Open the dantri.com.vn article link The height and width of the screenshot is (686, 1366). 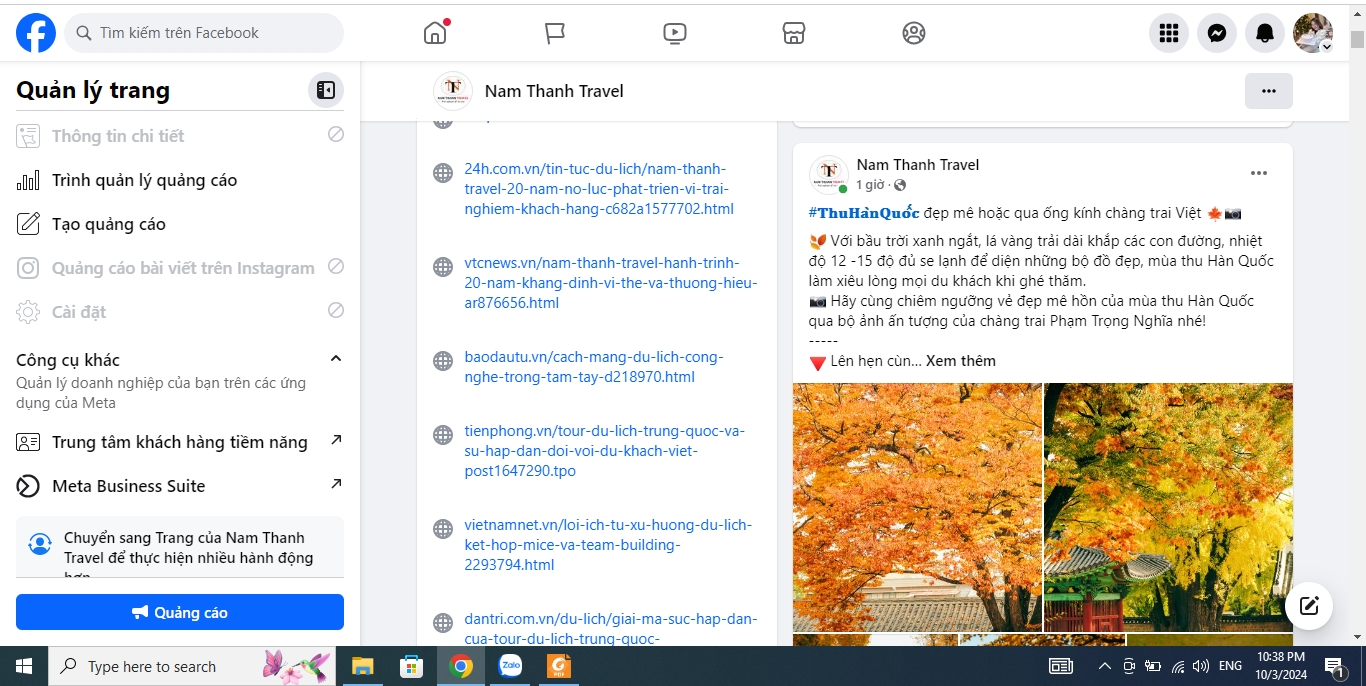[x=611, y=629]
